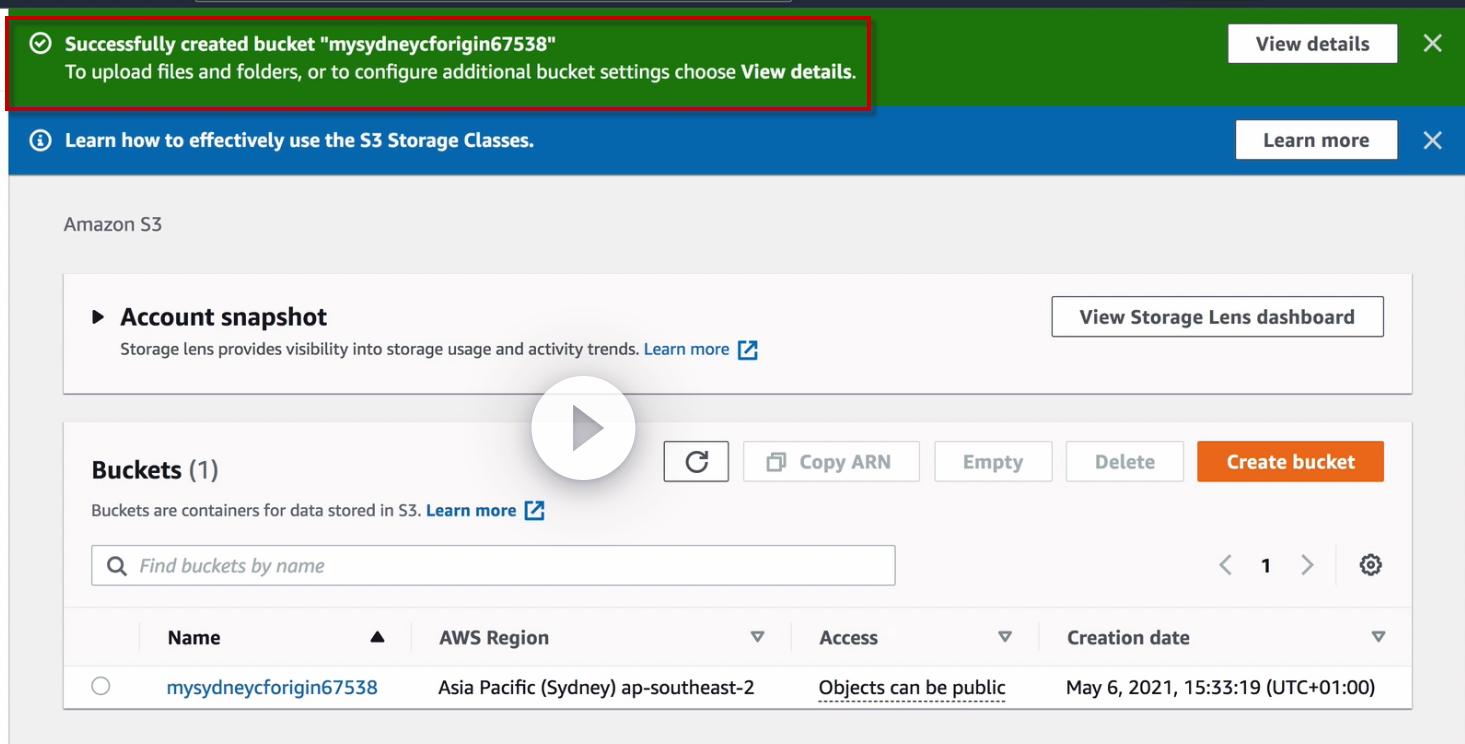
Task: Sort buckets by Access column
Action: [1005, 637]
